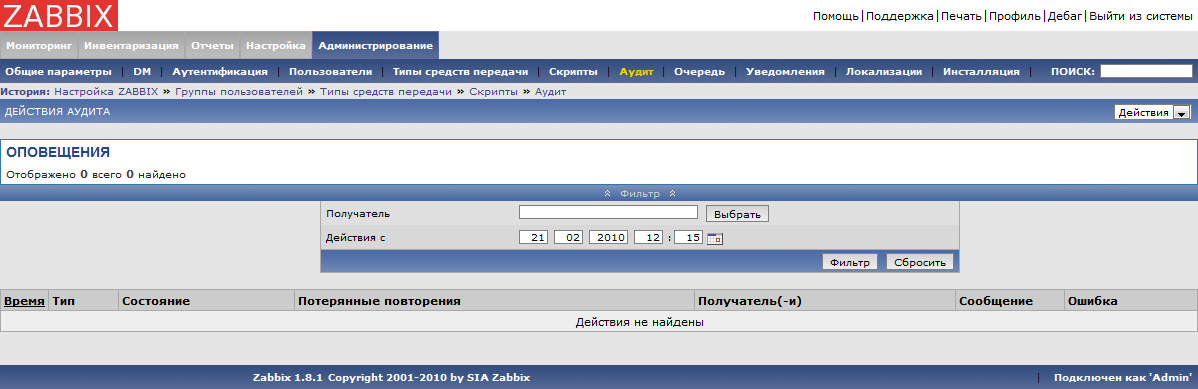
Task: Click the ПОИСК search field
Action: (1146, 71)
